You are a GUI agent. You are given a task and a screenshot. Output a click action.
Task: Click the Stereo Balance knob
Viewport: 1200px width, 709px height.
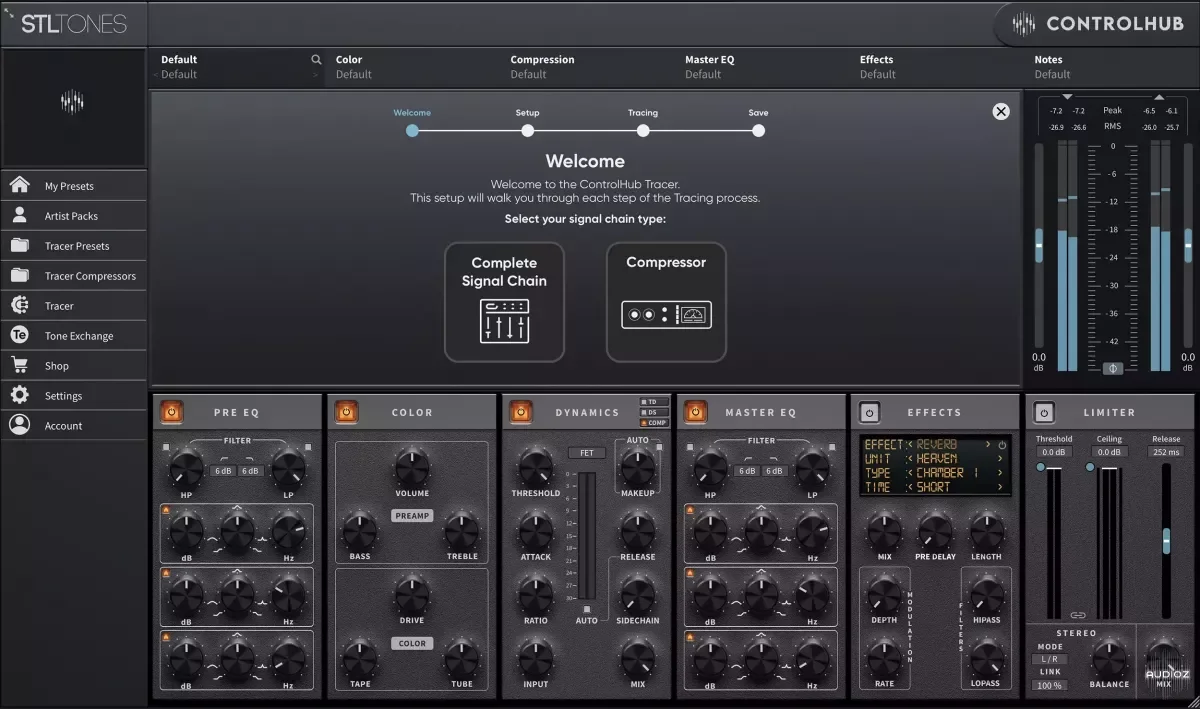1109,658
